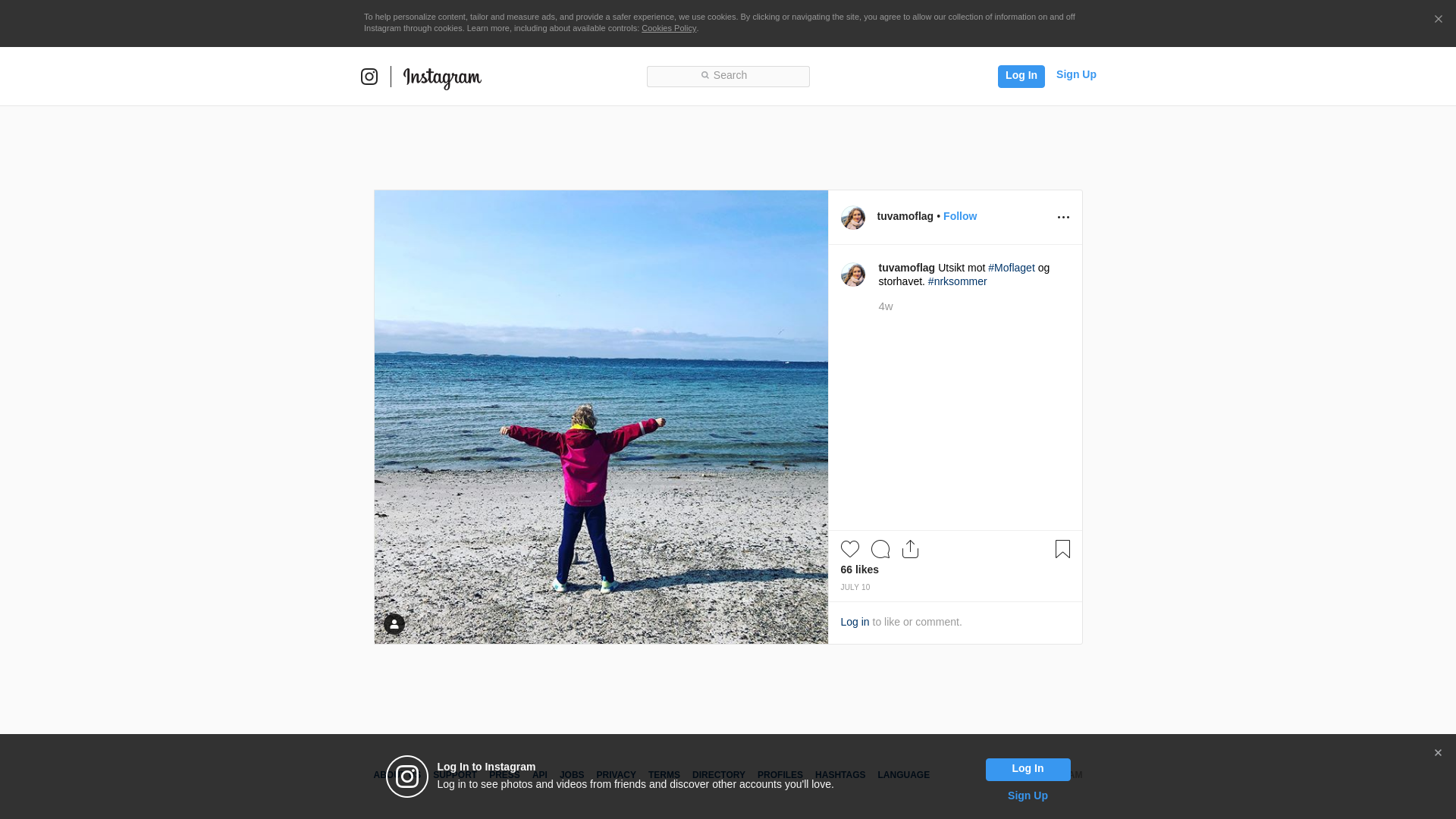The height and width of the screenshot is (819, 1456).
Task: Open the three-dot more options menu
Action: 1063,218
